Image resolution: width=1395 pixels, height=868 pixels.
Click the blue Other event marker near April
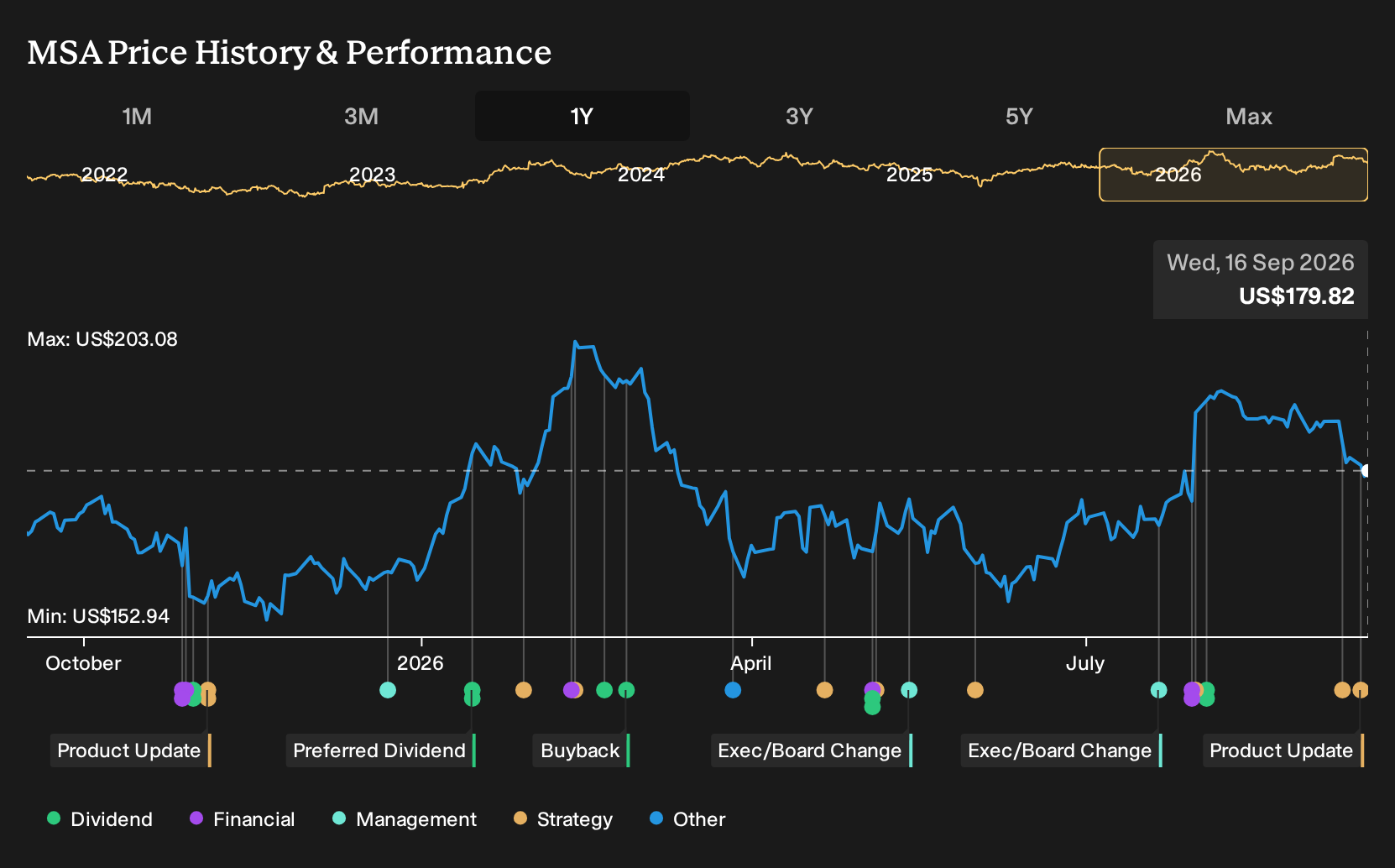coord(733,690)
